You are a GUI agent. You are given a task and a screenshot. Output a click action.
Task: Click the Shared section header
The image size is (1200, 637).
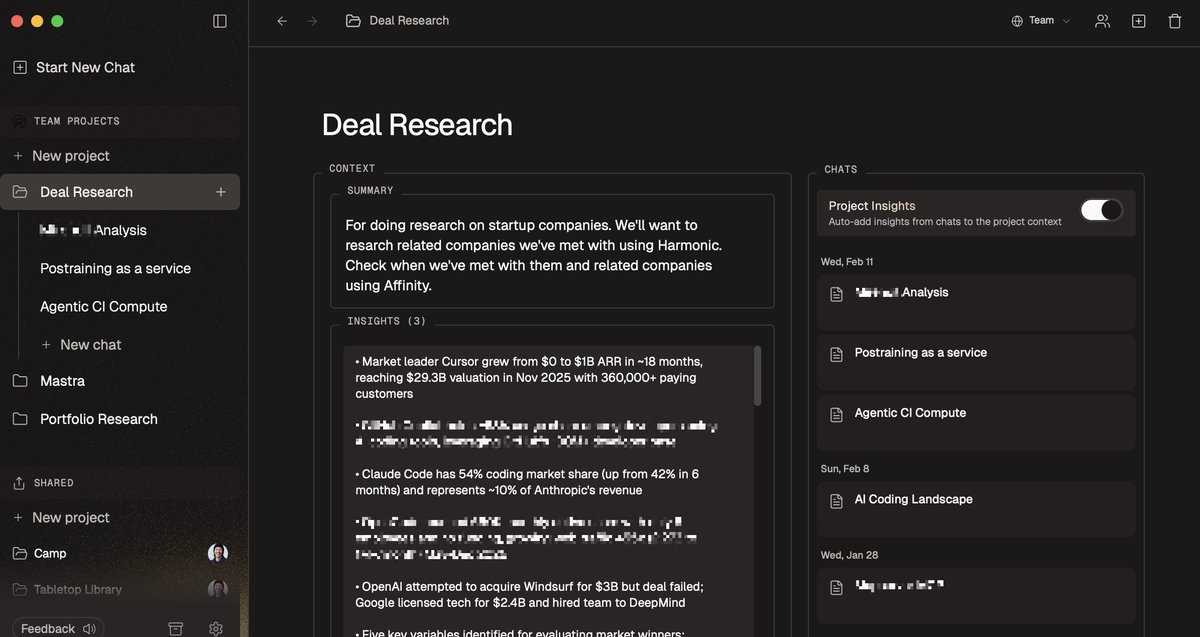pyautogui.click(x=54, y=483)
